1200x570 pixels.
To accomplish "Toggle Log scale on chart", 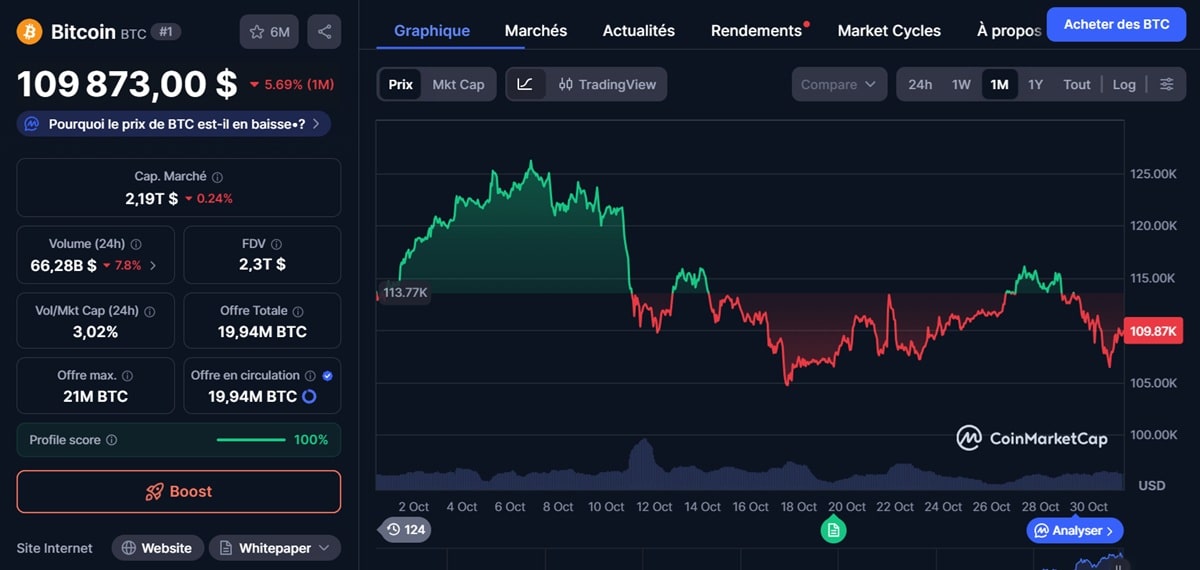I will click(x=1124, y=84).
